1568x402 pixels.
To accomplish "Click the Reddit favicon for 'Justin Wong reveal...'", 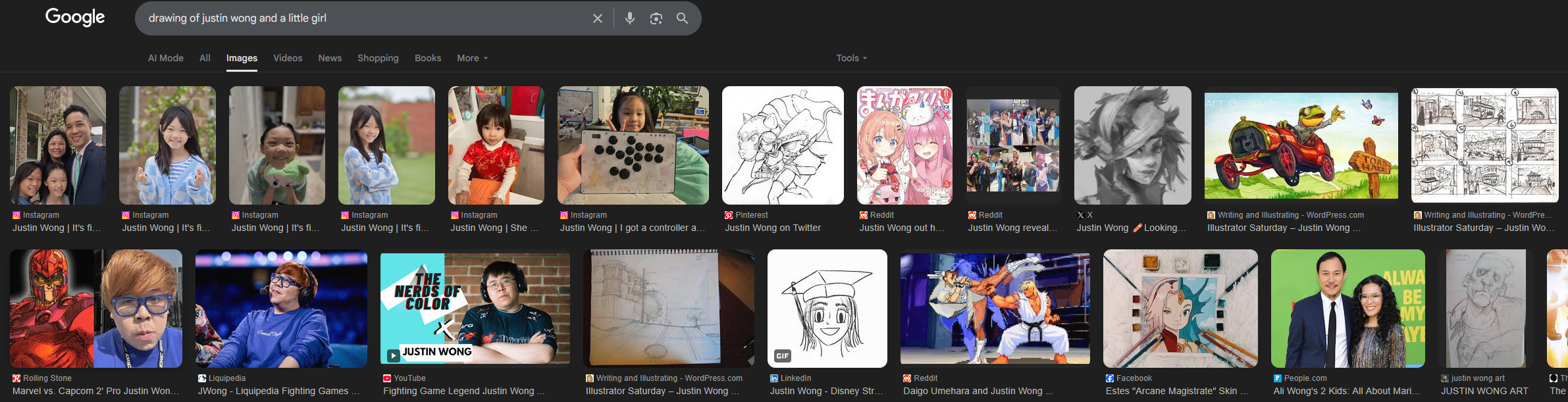I will tap(972, 215).
